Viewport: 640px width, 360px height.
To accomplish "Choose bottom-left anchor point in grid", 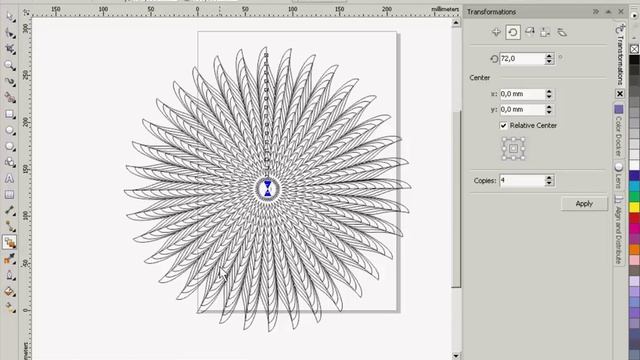I will coord(504,158).
